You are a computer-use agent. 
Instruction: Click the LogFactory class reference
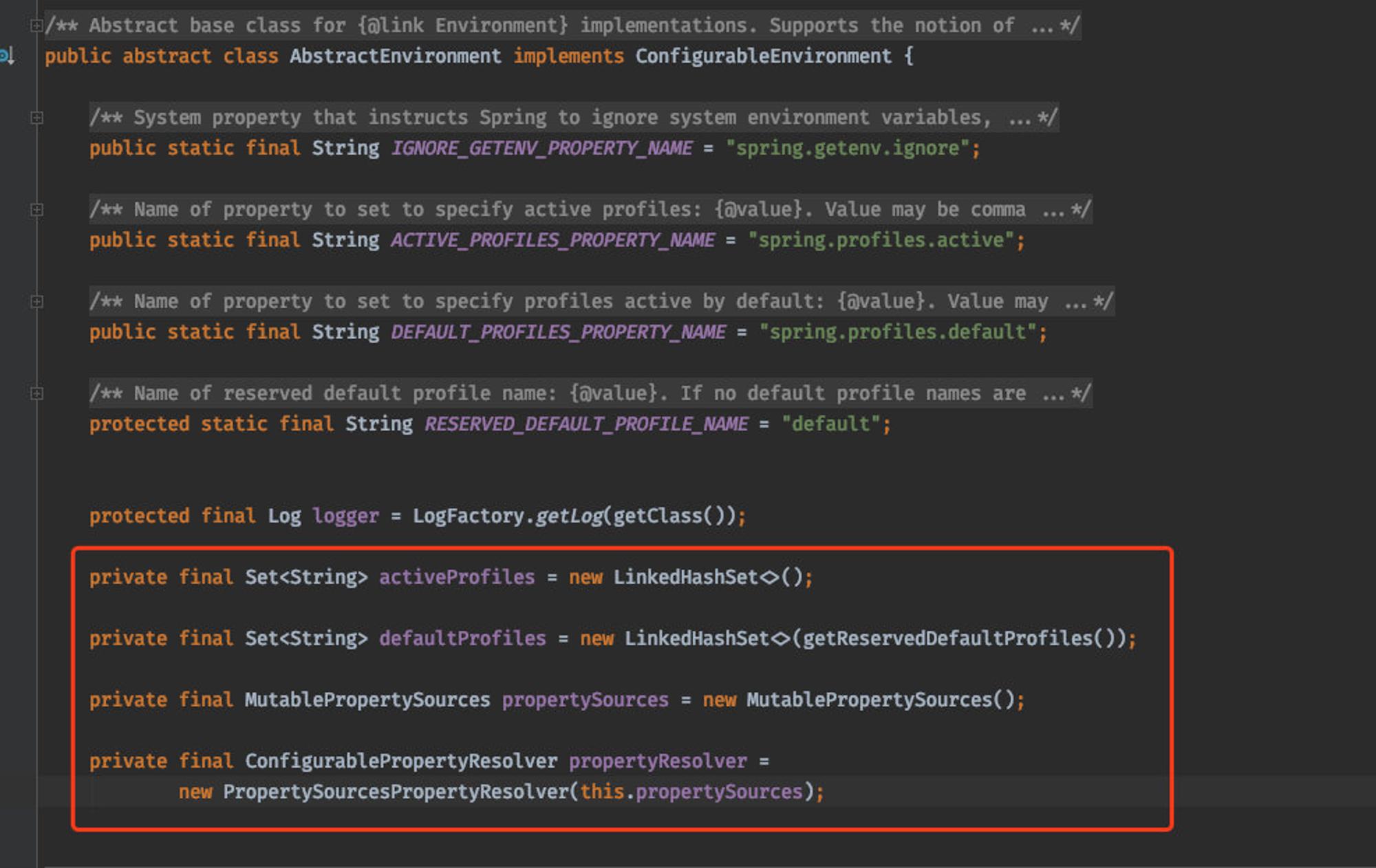(469, 516)
